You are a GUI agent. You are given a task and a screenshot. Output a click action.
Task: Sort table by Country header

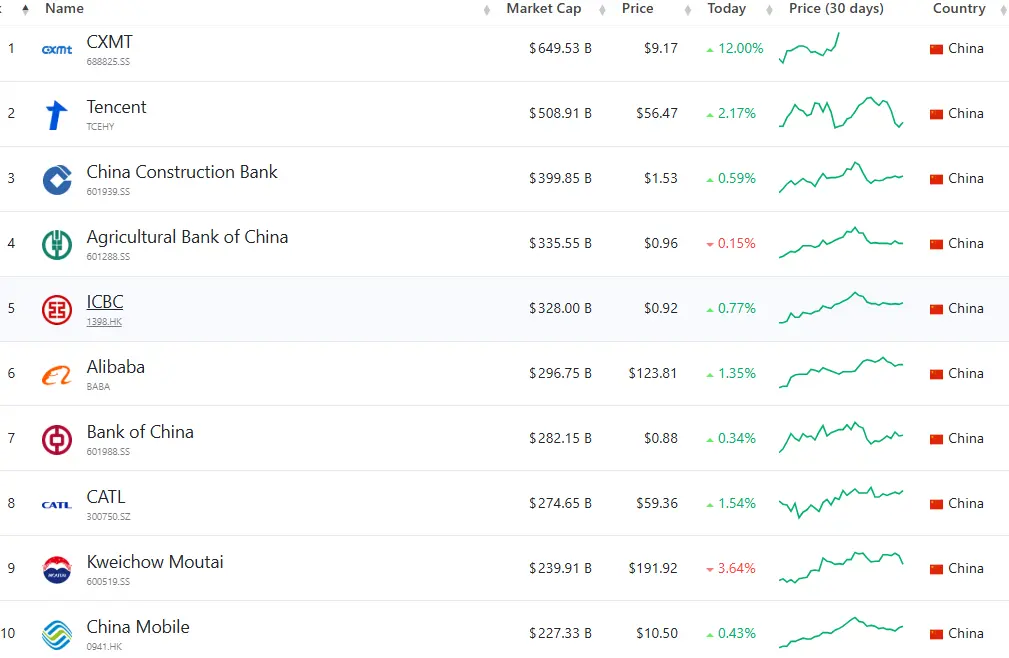coord(959,8)
